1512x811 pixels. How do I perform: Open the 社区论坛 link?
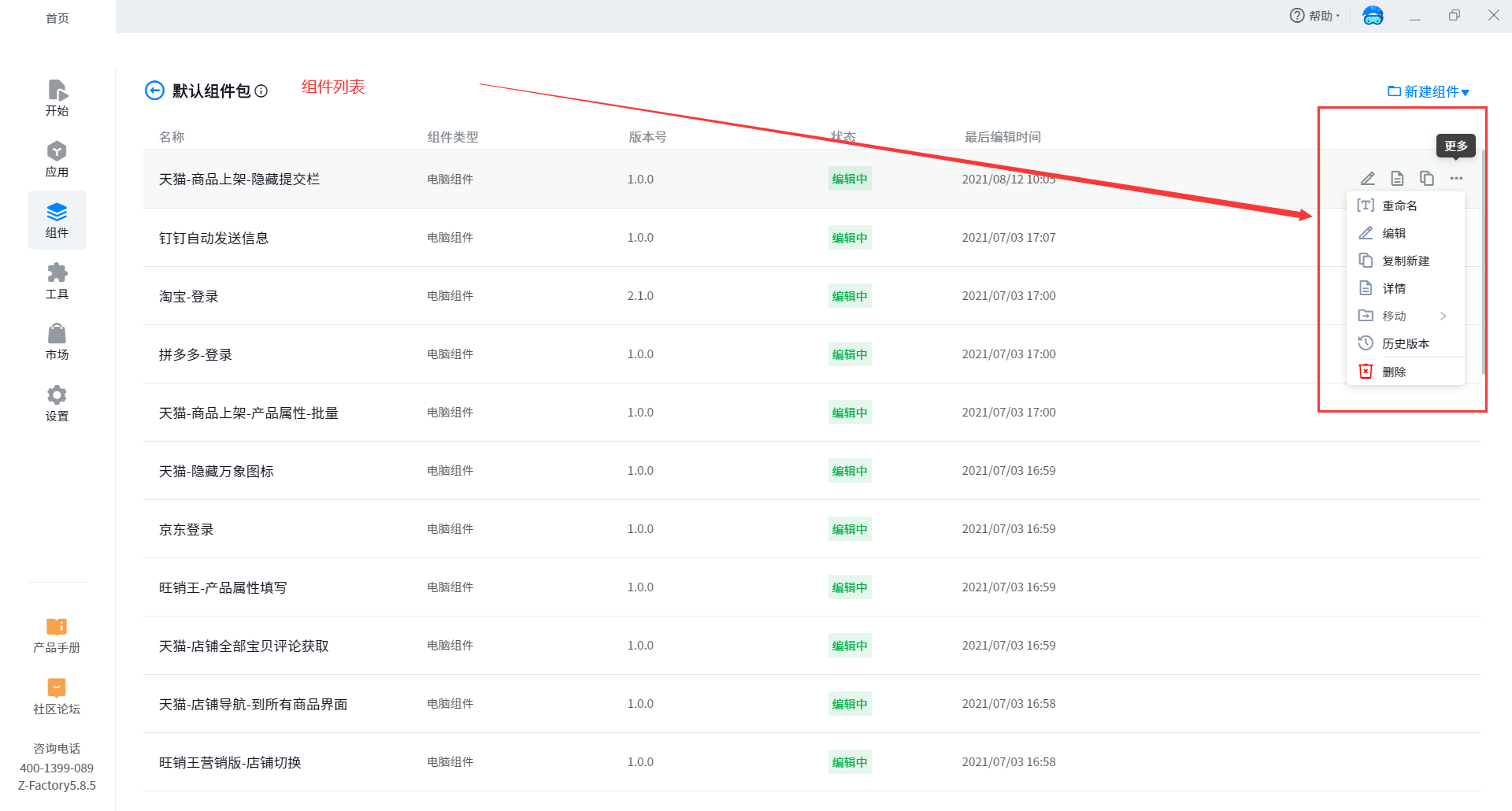point(57,696)
